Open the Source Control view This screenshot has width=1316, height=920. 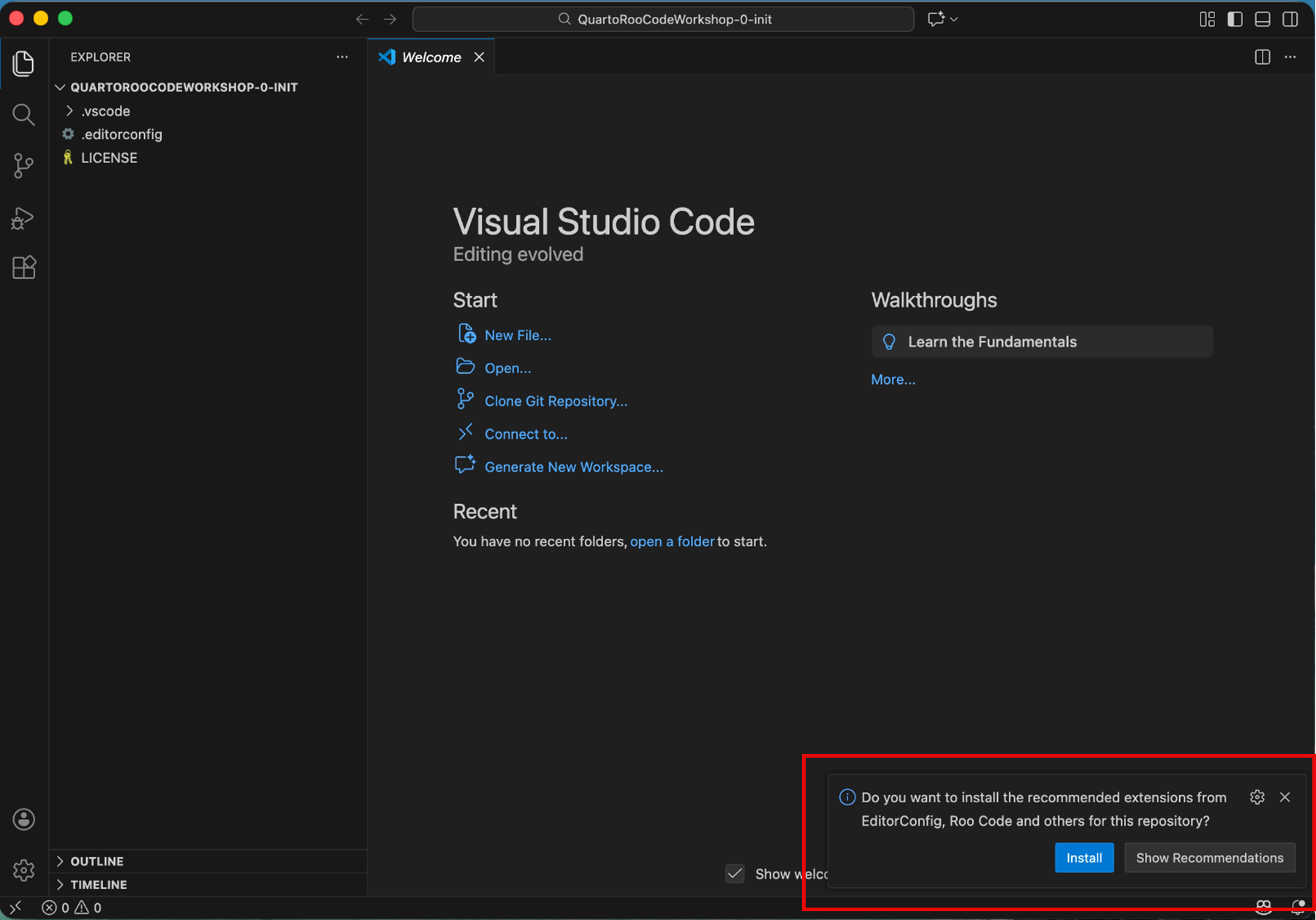[x=23, y=166]
